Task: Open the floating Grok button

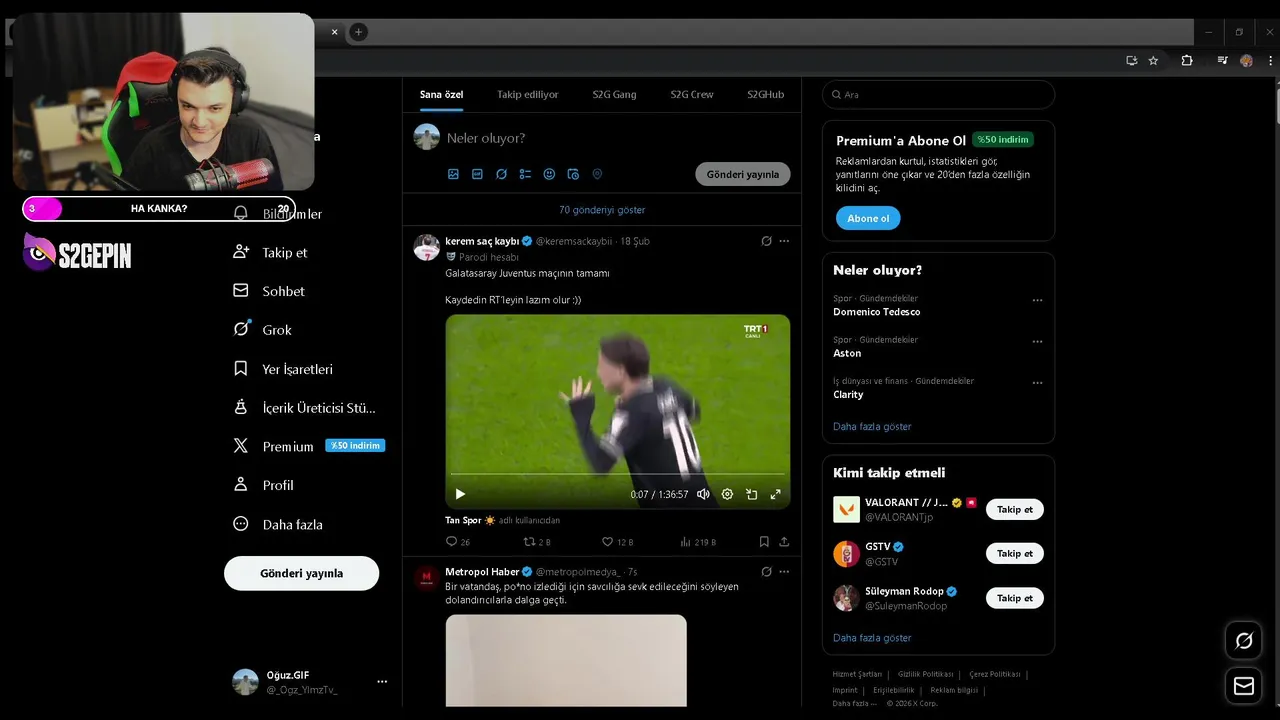Action: (x=1244, y=641)
